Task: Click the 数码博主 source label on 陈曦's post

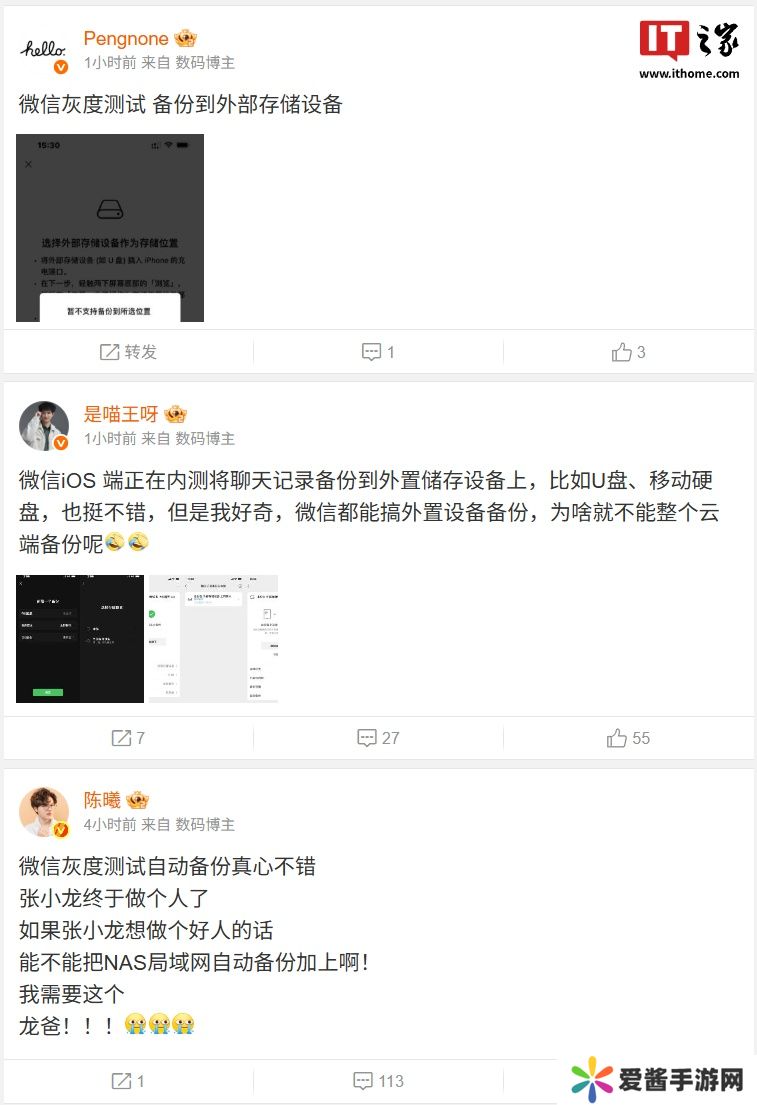Action: click(205, 825)
